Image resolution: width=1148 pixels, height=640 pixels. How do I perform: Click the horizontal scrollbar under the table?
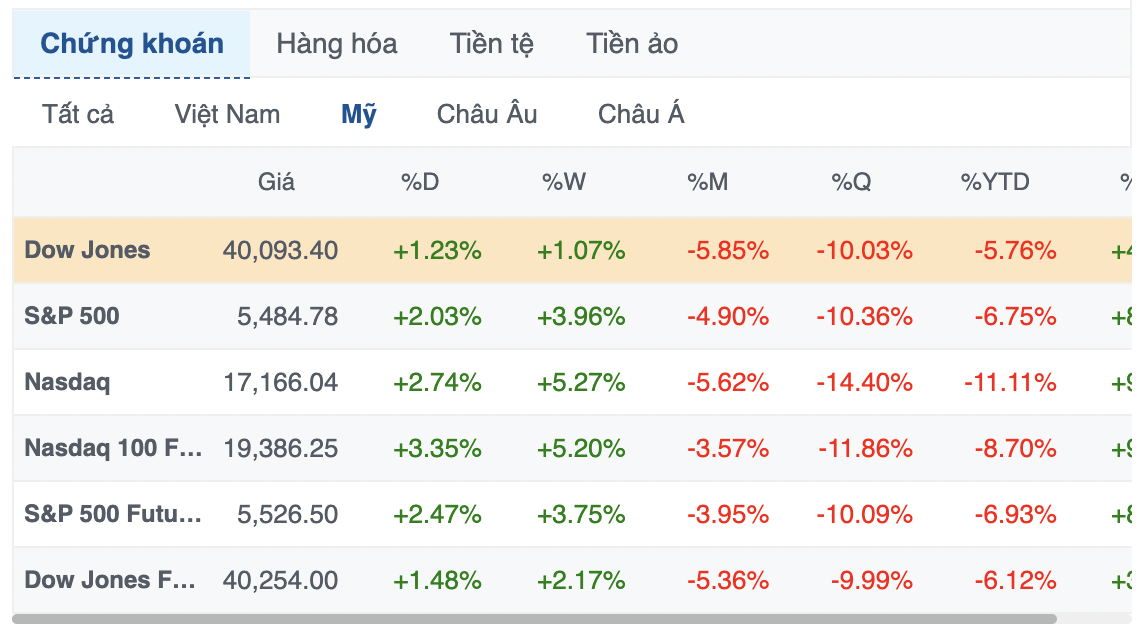534,619
